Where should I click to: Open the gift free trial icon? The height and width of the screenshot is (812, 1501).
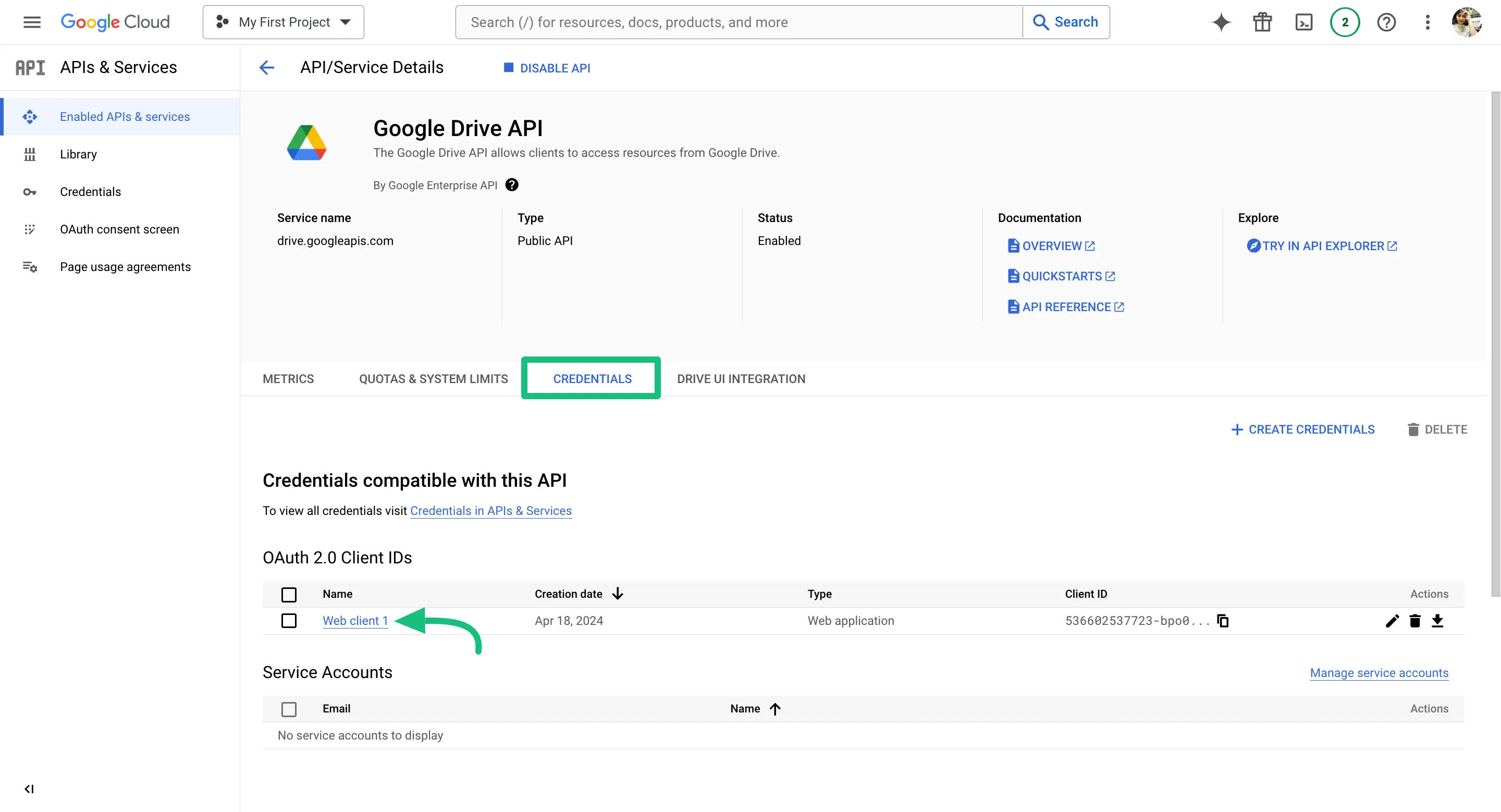tap(1262, 22)
